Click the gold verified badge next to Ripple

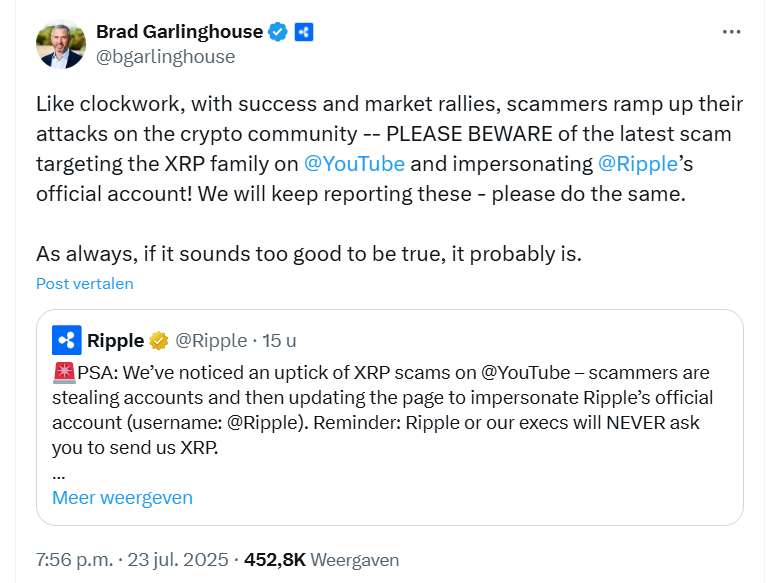coord(158,341)
